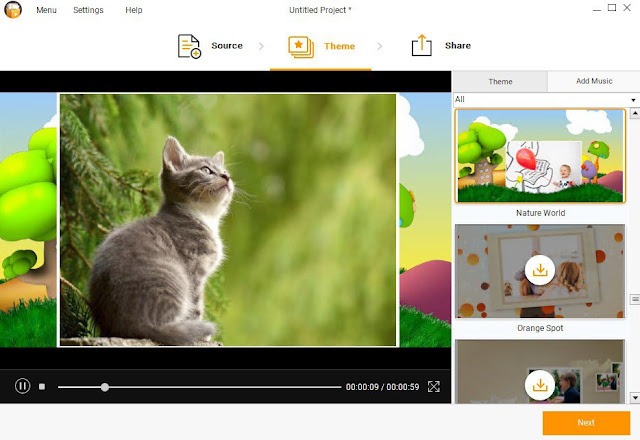Close the application window
The width and height of the screenshot is (640, 440).
pyautogui.click(x=627, y=7)
